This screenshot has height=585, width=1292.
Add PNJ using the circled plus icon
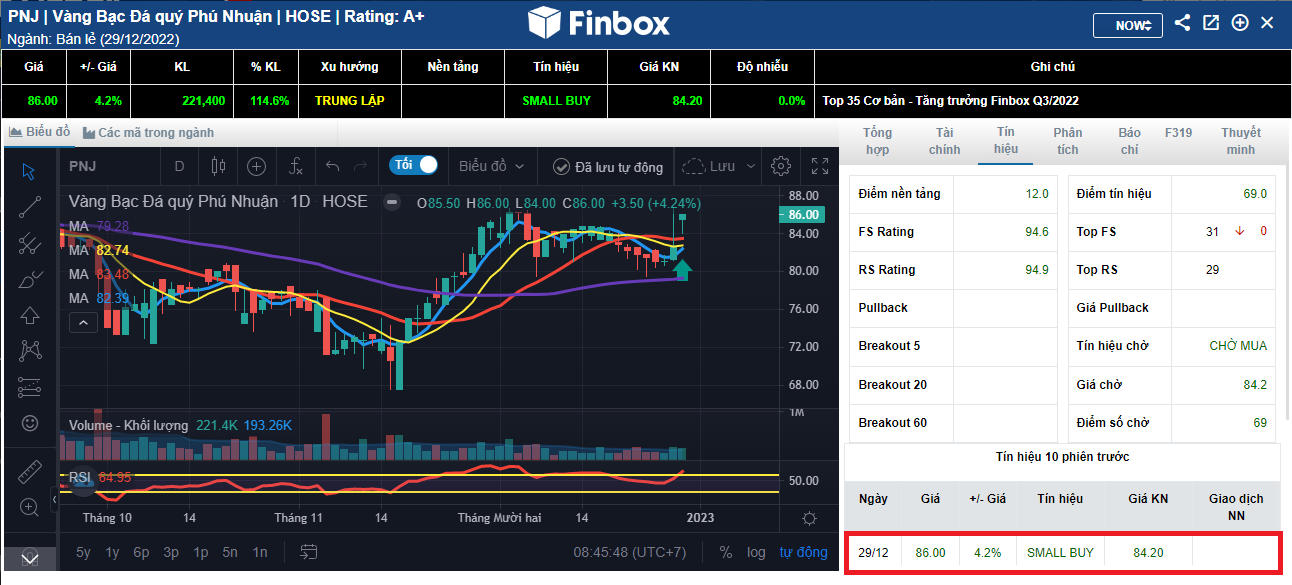[x=1240, y=23]
